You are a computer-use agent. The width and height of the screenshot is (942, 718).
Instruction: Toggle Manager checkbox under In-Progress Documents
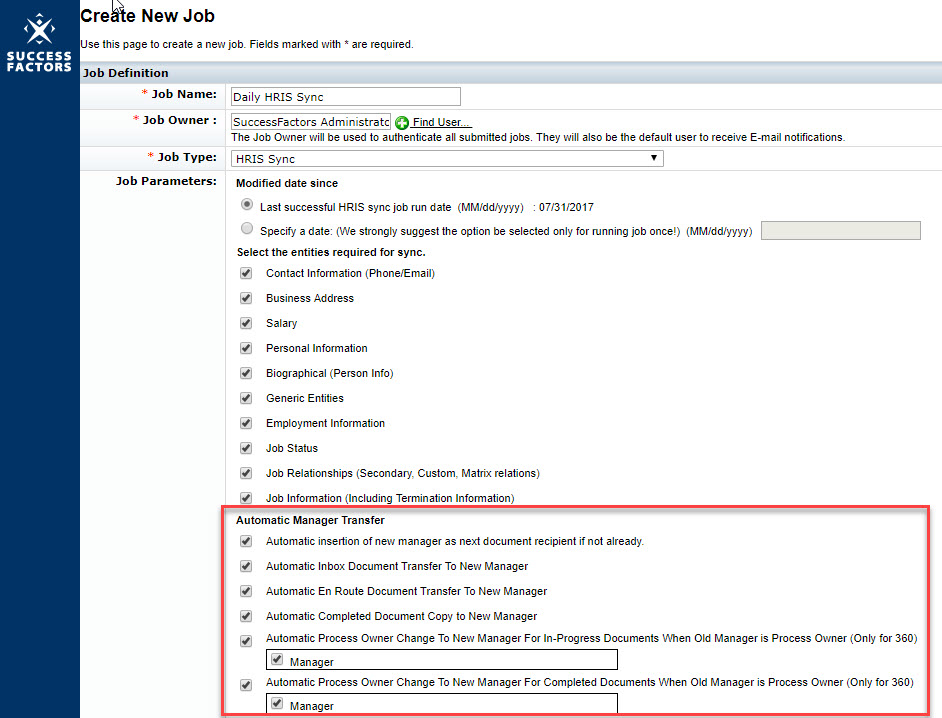pos(277,660)
